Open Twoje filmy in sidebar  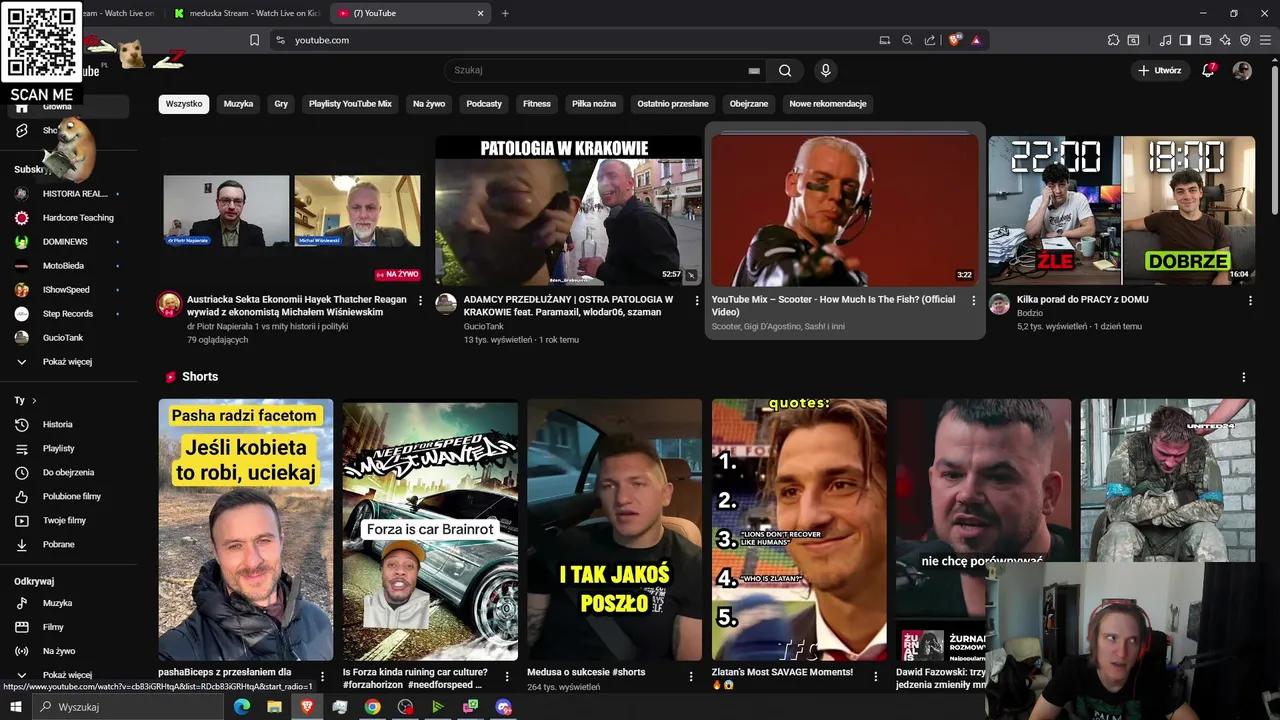[x=69, y=520]
